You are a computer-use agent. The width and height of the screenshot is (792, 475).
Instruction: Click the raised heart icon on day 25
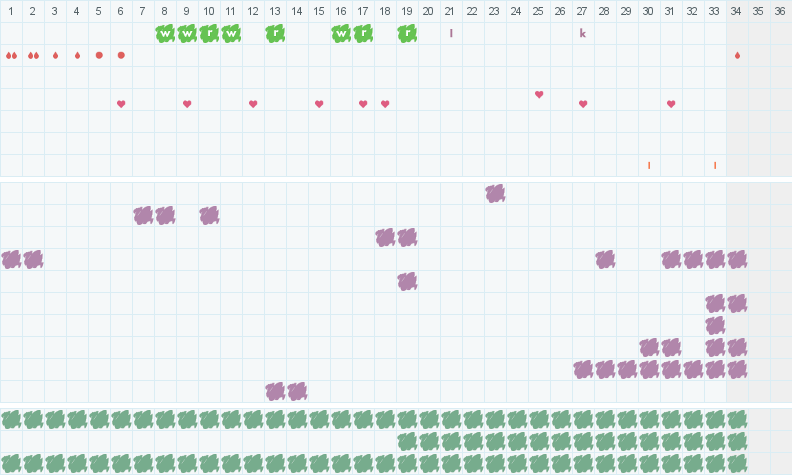tap(539, 95)
